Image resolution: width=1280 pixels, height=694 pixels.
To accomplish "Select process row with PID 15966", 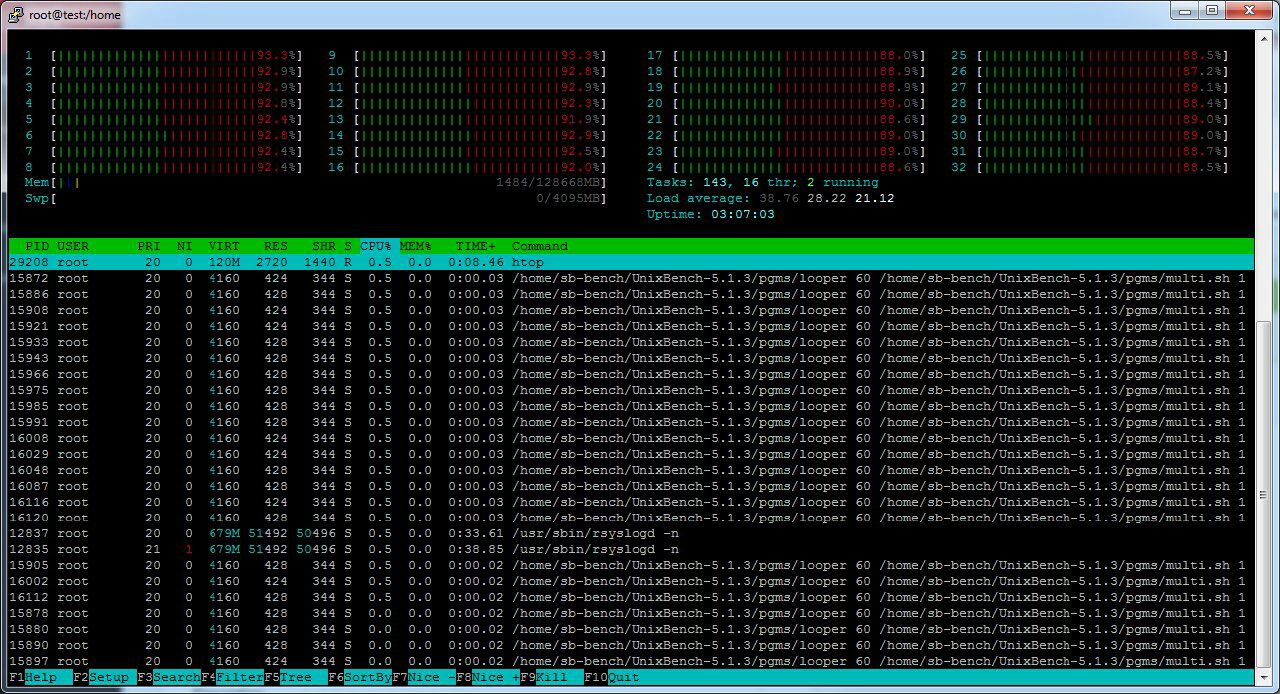I will pyautogui.click(x=630, y=374).
